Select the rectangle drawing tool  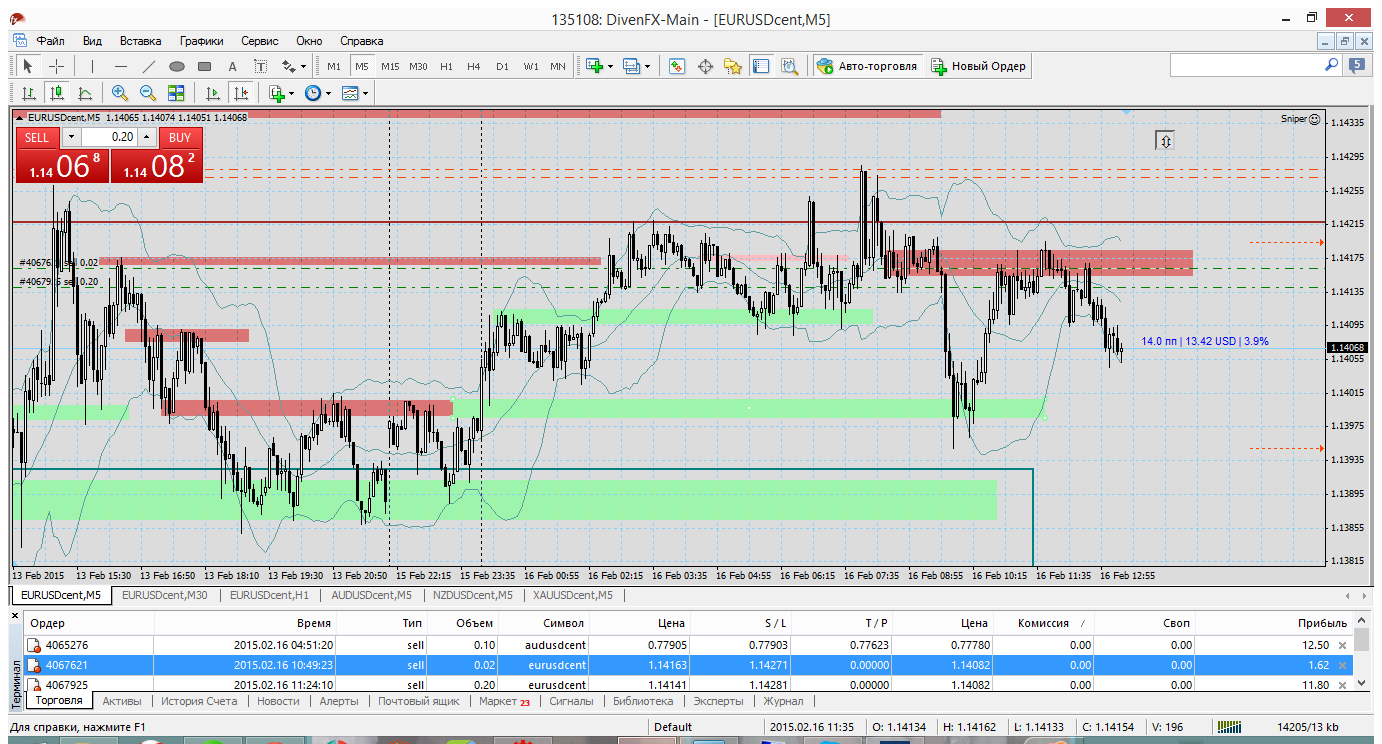tap(205, 66)
